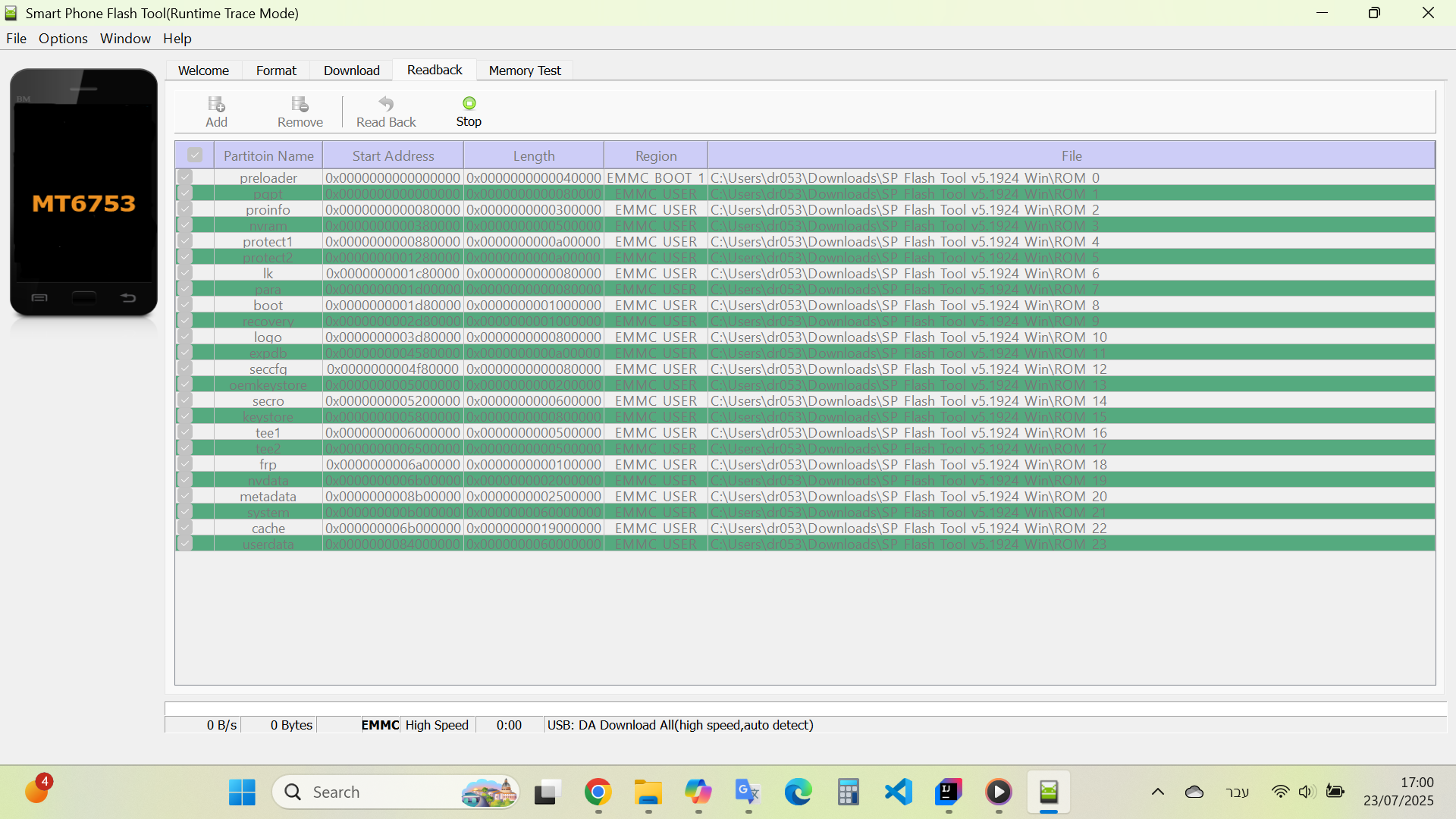The width and height of the screenshot is (1456, 819).
Task: Click the File column header
Action: [x=1072, y=155]
